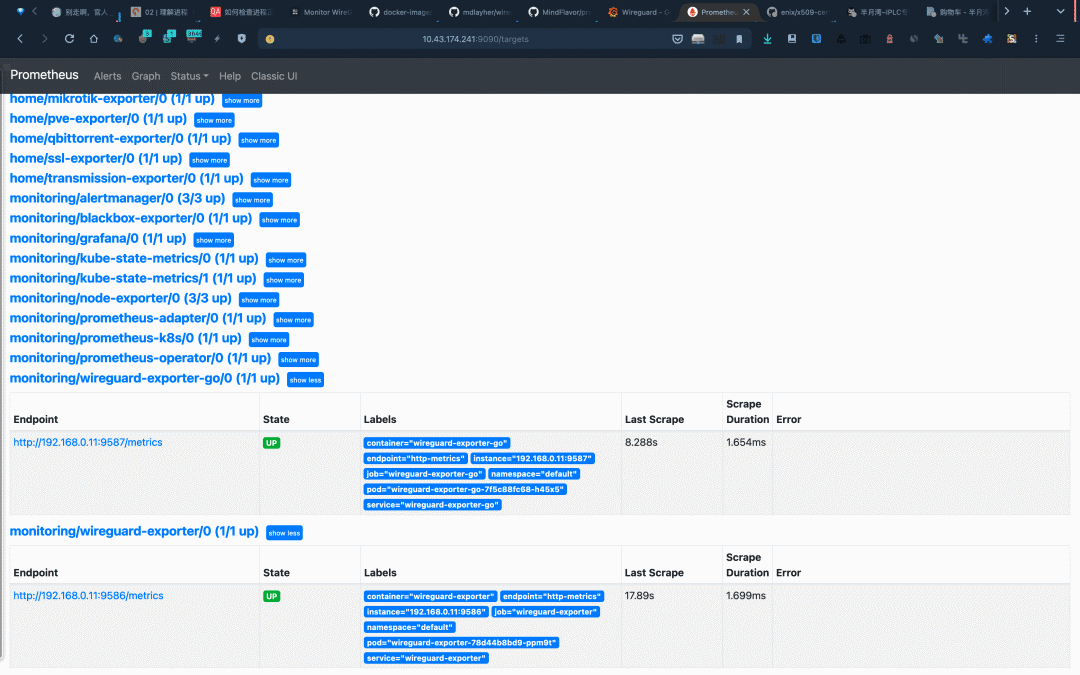The image size is (1080, 675).
Task: Switch to the Wireguard Grafana tab
Action: click(640, 12)
